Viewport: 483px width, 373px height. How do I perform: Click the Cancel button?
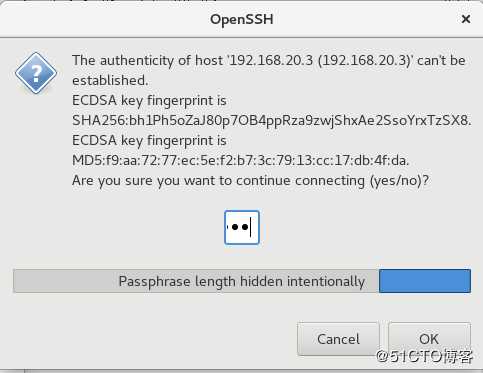tap(338, 339)
